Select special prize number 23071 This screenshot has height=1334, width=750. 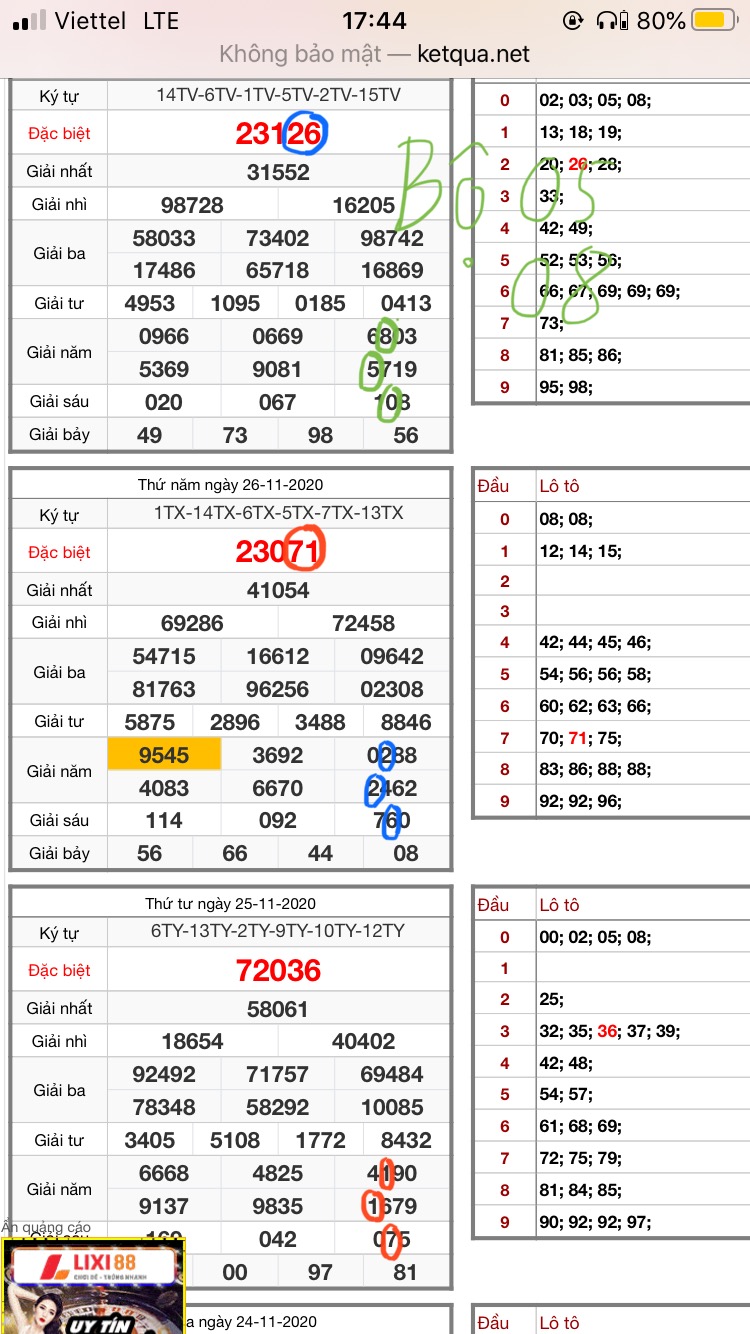click(x=278, y=552)
